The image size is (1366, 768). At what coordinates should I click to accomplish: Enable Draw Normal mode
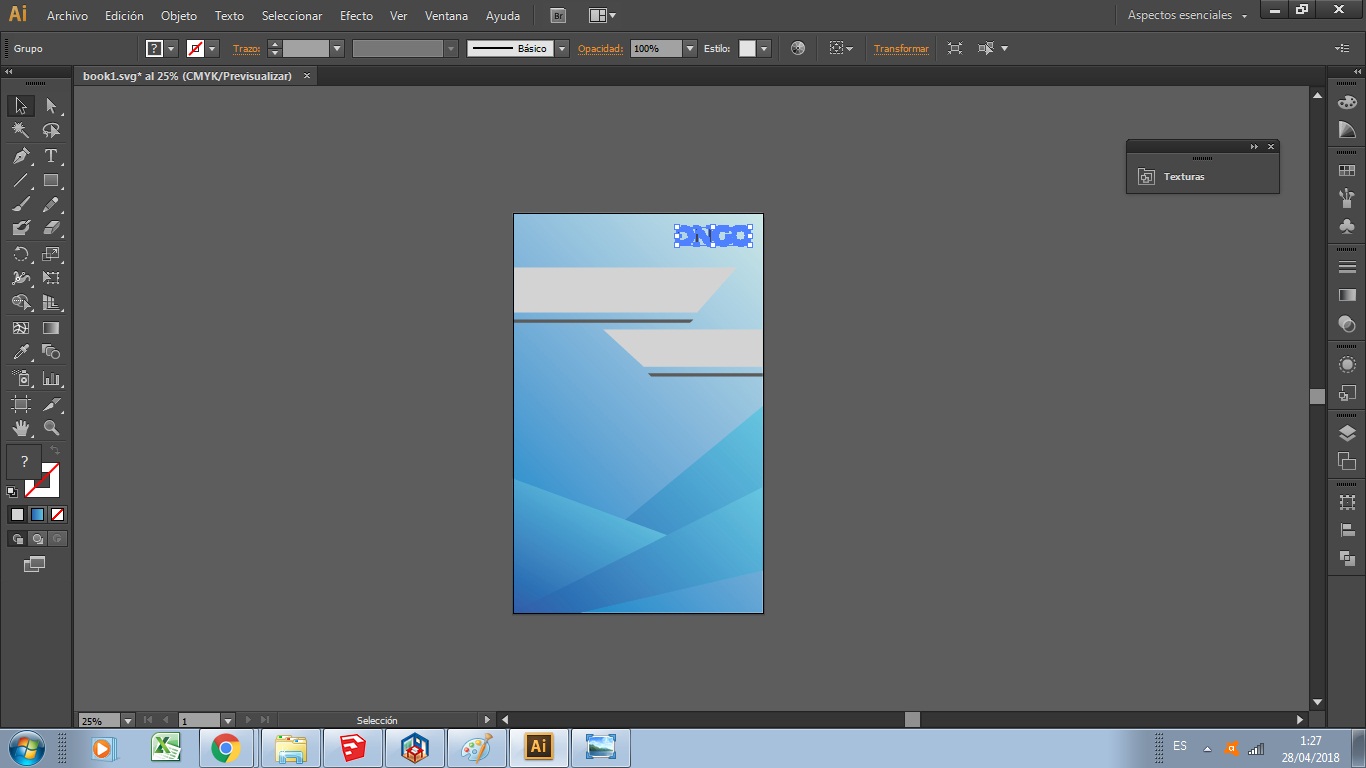[x=18, y=539]
